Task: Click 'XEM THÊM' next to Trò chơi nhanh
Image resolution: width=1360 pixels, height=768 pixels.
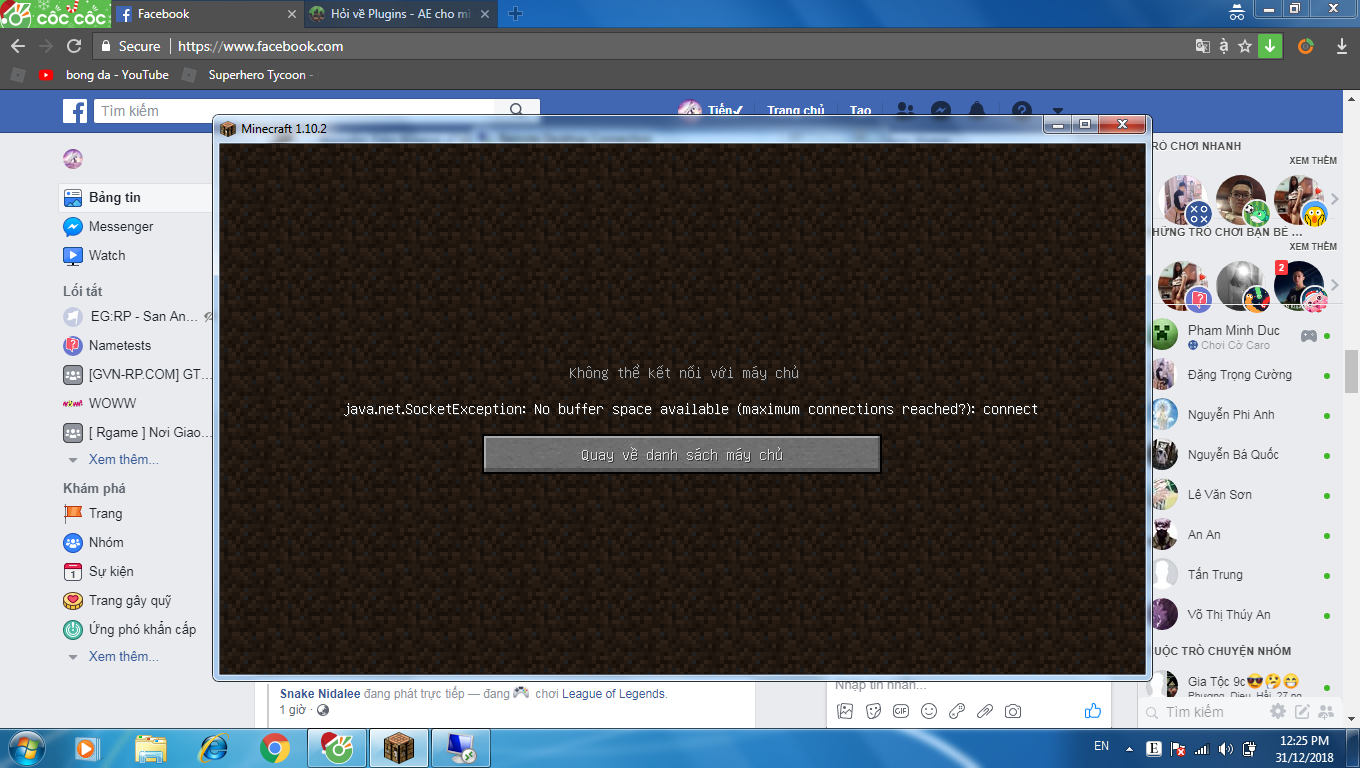Action: 1313,160
